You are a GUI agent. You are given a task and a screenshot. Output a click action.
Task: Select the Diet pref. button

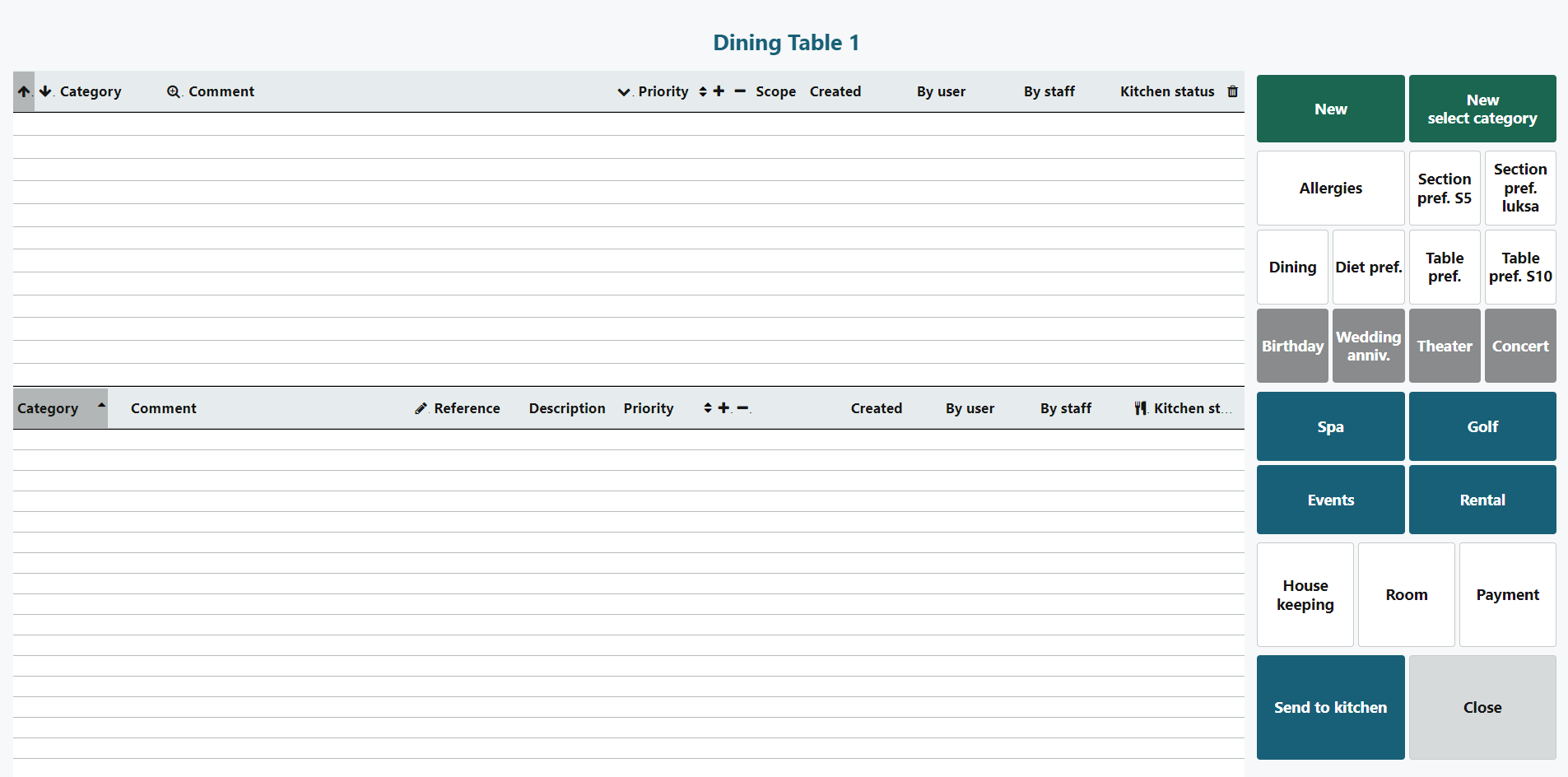(x=1368, y=268)
